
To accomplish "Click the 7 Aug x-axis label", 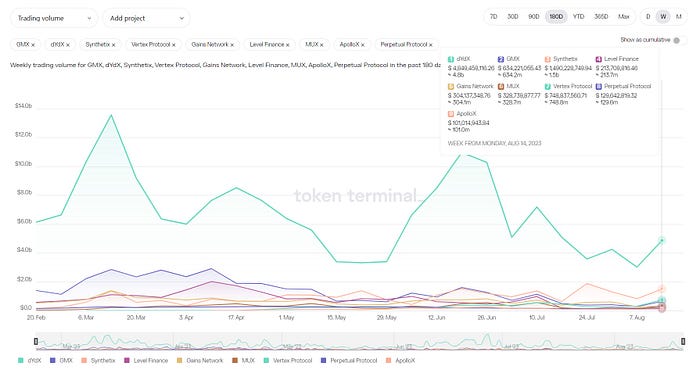I will point(637,318).
